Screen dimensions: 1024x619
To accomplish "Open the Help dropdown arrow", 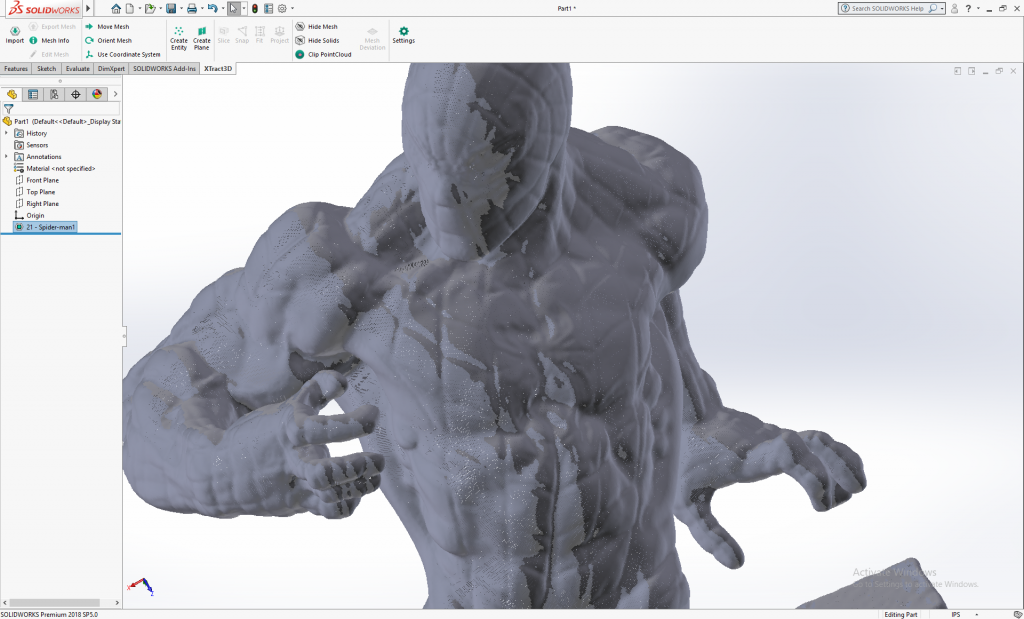I will (x=978, y=8).
